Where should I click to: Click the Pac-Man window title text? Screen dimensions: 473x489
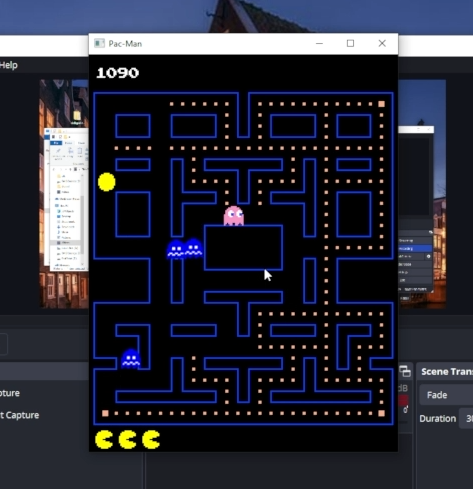pyautogui.click(x=125, y=44)
